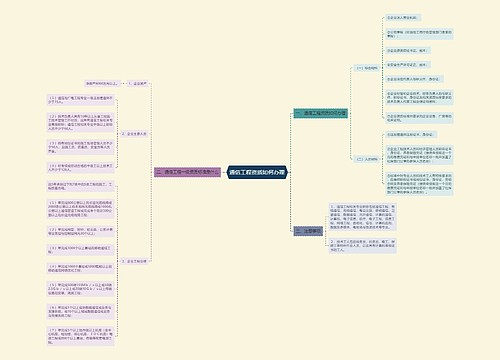Click the (7) leaf at bottom of 企业工程业绩
Screen dimensions: 500x360
click(81, 336)
